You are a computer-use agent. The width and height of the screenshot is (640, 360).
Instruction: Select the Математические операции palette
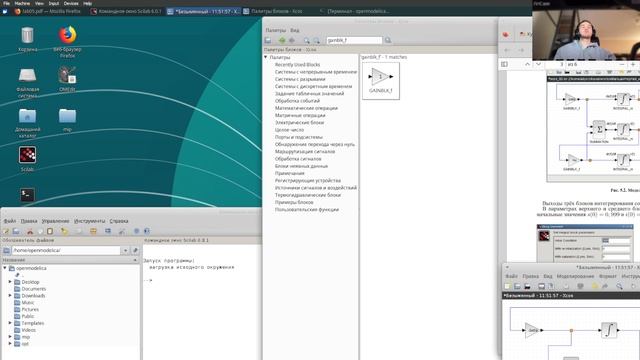pyautogui.click(x=306, y=108)
